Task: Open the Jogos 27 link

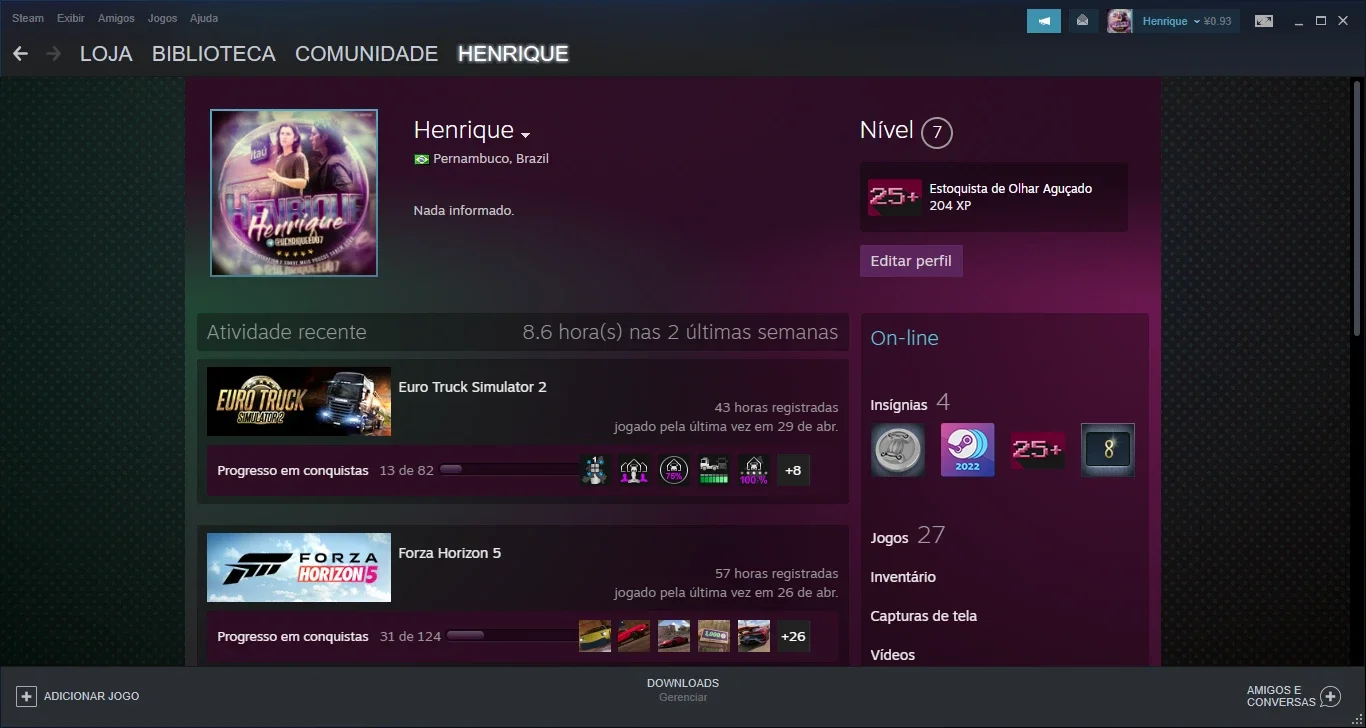Action: (908, 536)
